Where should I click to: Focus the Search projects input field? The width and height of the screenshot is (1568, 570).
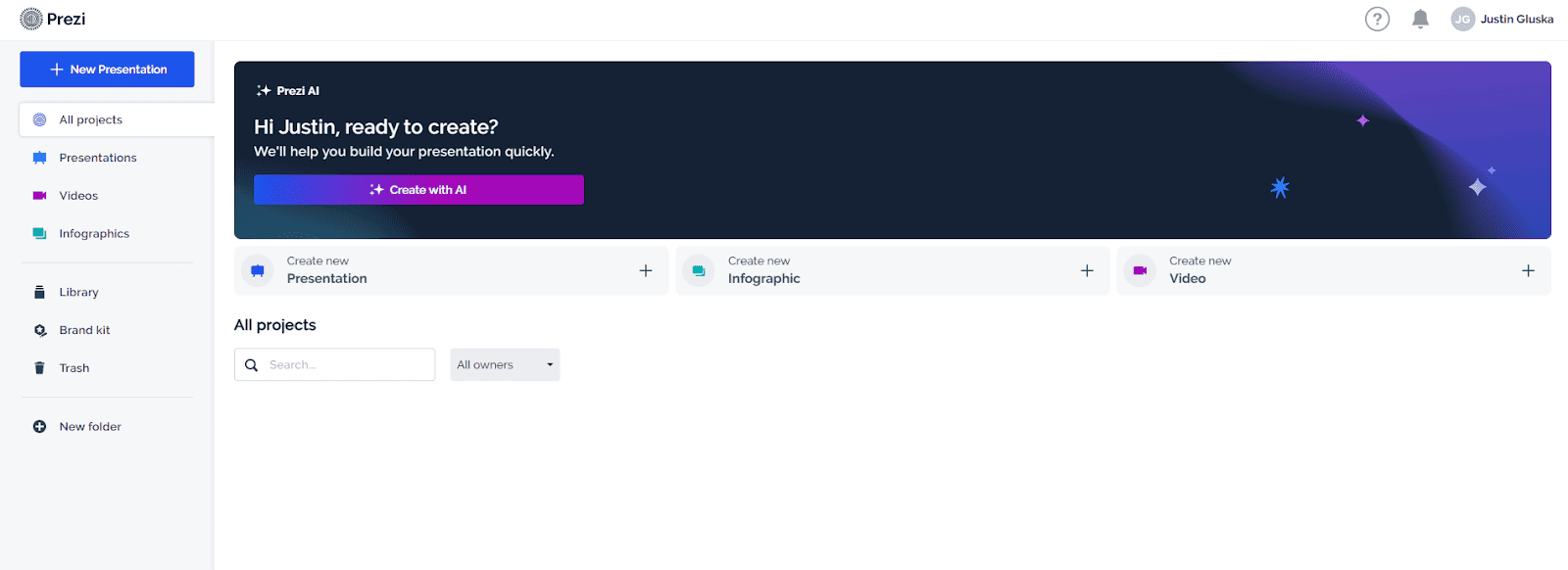[334, 364]
